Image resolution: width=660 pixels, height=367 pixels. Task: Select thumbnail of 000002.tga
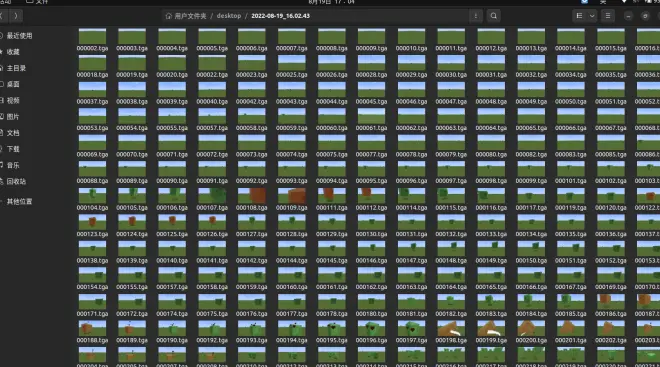click(92, 36)
